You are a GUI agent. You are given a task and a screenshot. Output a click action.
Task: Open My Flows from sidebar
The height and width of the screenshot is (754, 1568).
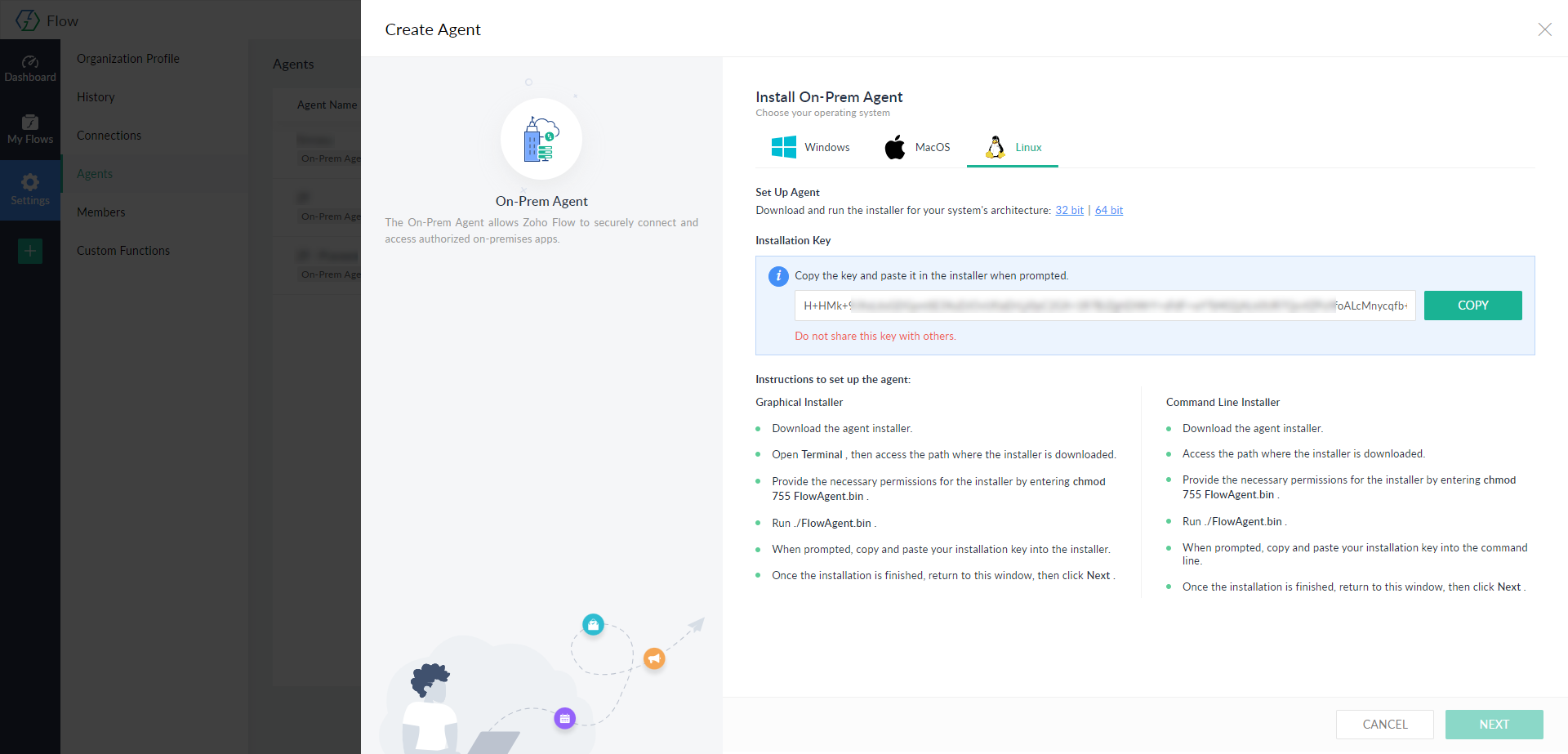pyautogui.click(x=30, y=130)
